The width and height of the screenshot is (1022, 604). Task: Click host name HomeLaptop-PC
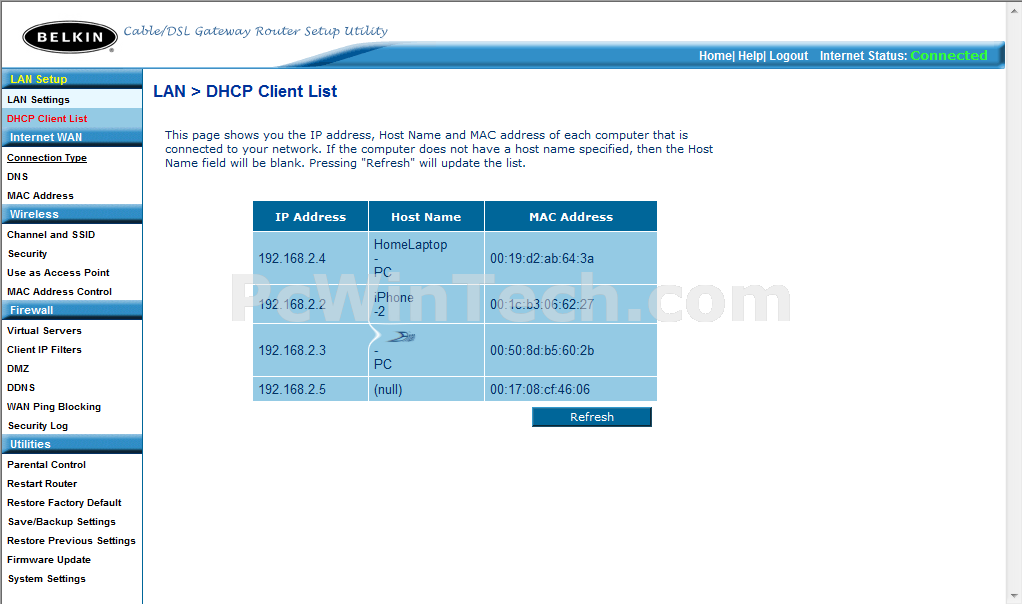coord(411,259)
